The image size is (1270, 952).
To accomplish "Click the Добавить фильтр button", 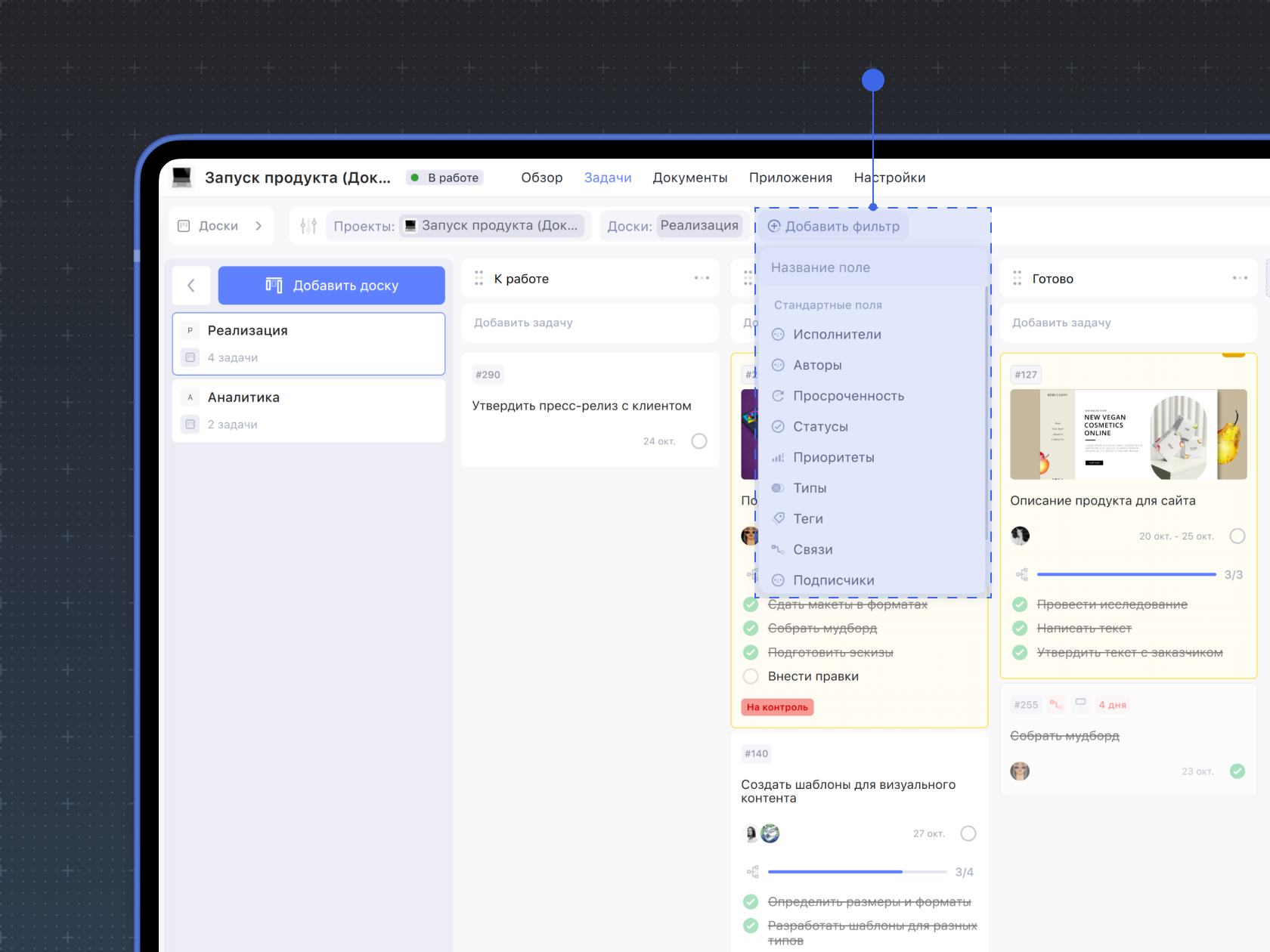I will click(x=834, y=226).
